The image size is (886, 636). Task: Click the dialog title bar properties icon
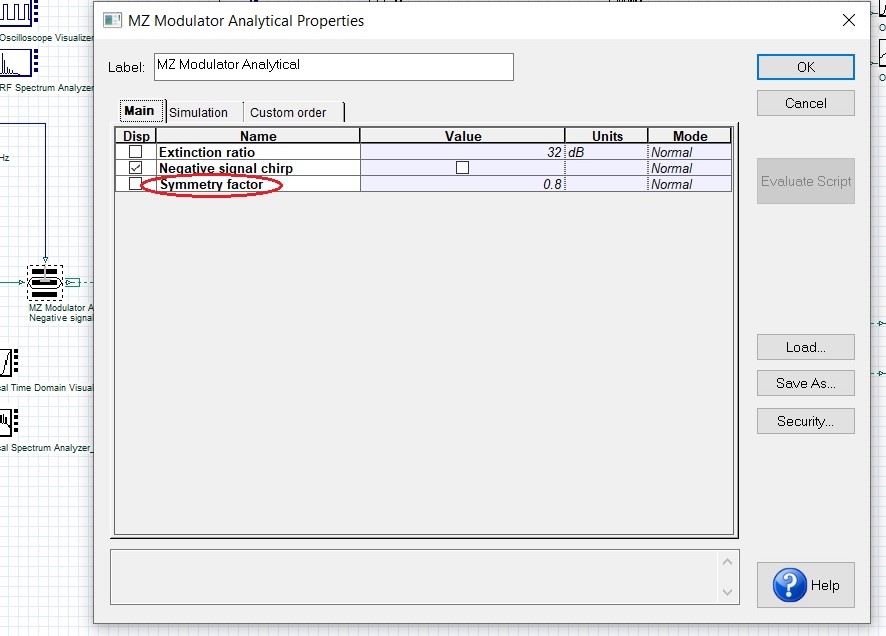pos(113,19)
